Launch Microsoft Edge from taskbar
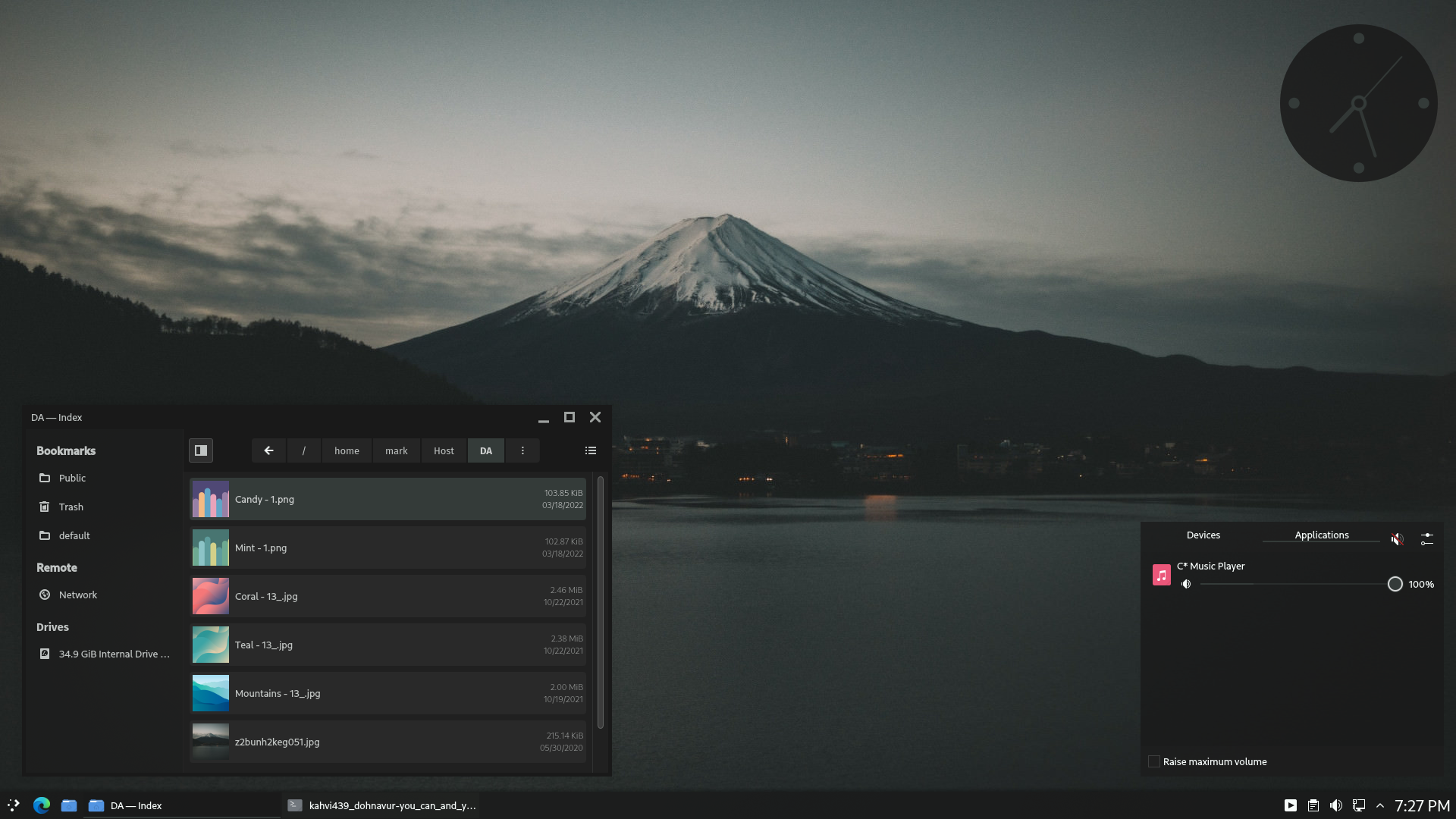This screenshot has height=819, width=1456. pos(42,805)
